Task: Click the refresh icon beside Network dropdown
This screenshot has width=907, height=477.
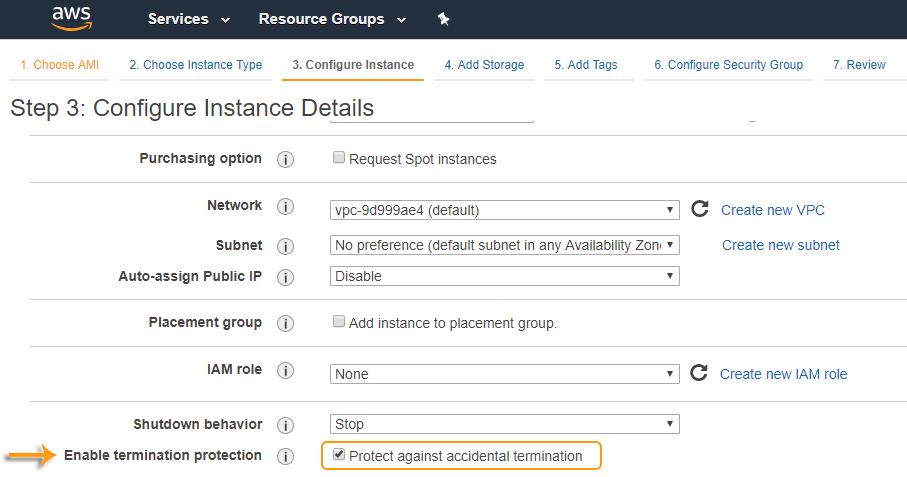Action: pos(700,209)
